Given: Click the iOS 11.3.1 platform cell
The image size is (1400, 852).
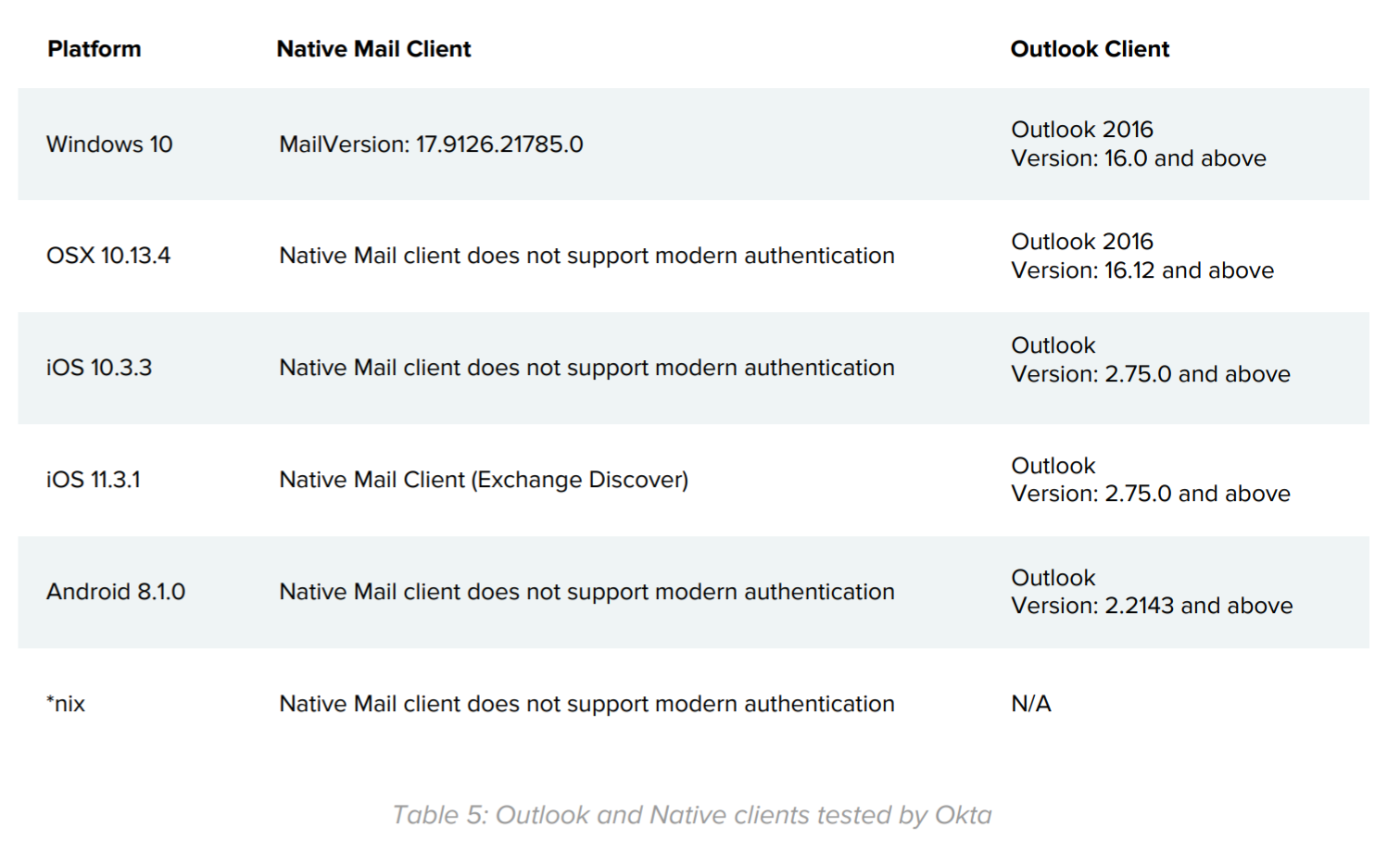Looking at the screenshot, I should 94,480.
